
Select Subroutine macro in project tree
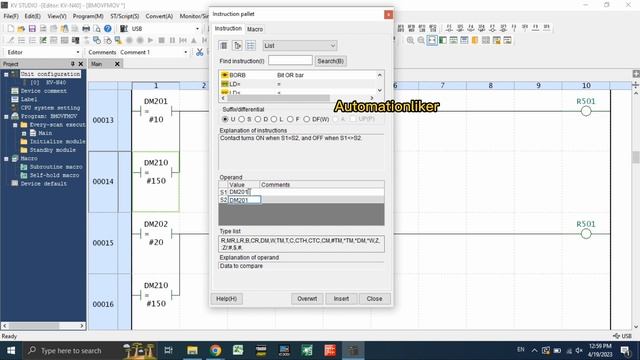click(56, 167)
